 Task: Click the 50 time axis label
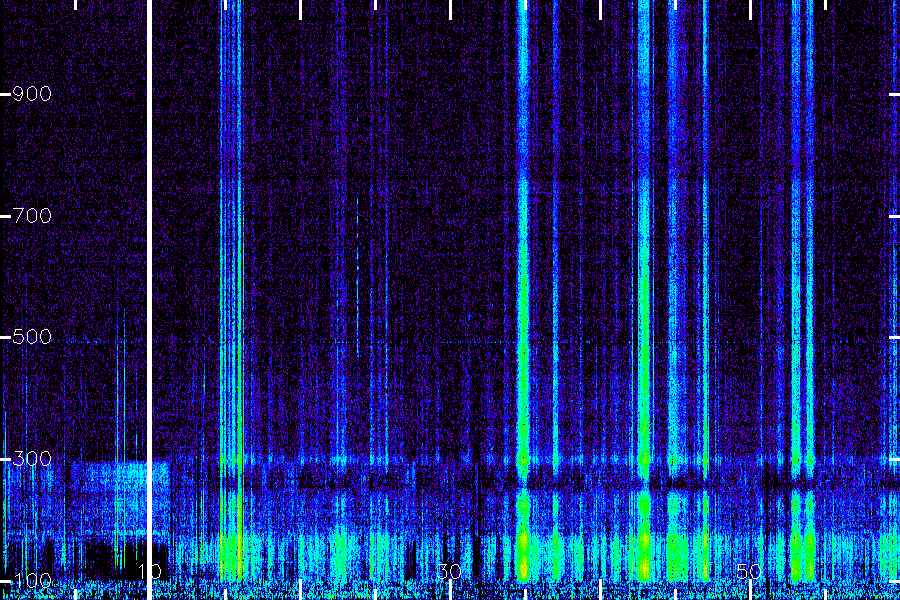tap(749, 572)
